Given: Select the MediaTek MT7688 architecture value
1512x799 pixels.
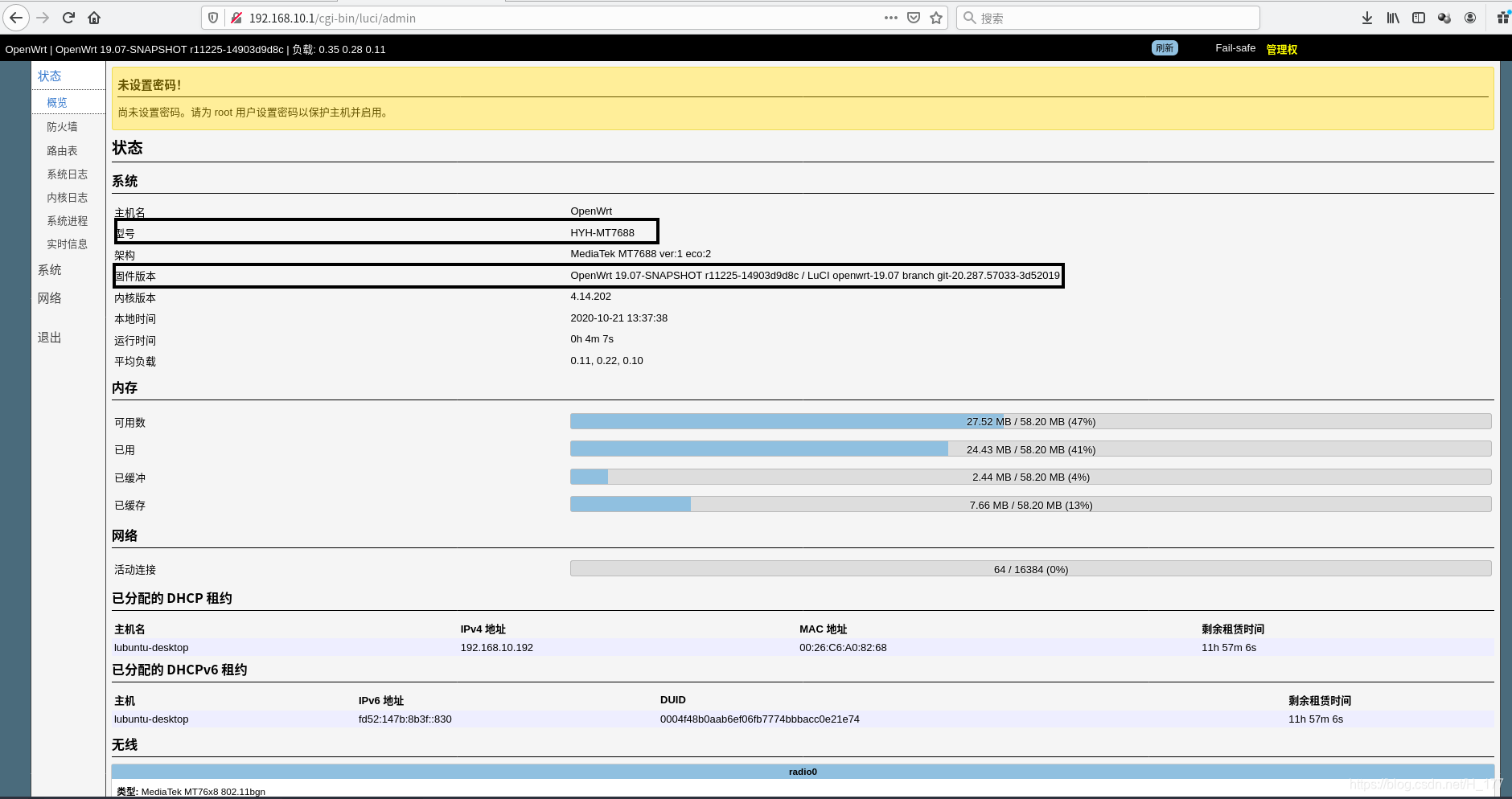Looking at the screenshot, I should [641, 254].
